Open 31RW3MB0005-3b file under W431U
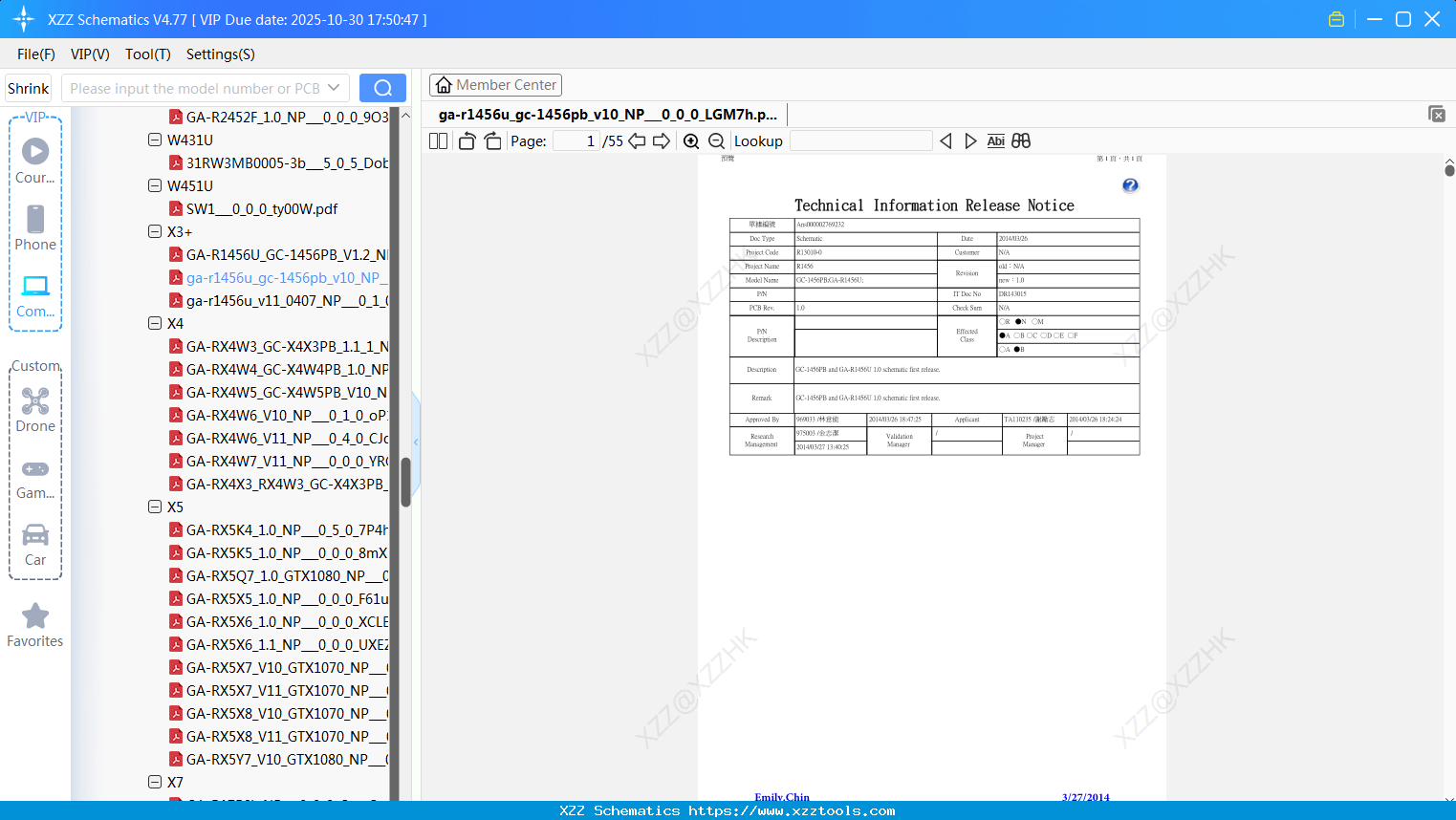 (287, 162)
